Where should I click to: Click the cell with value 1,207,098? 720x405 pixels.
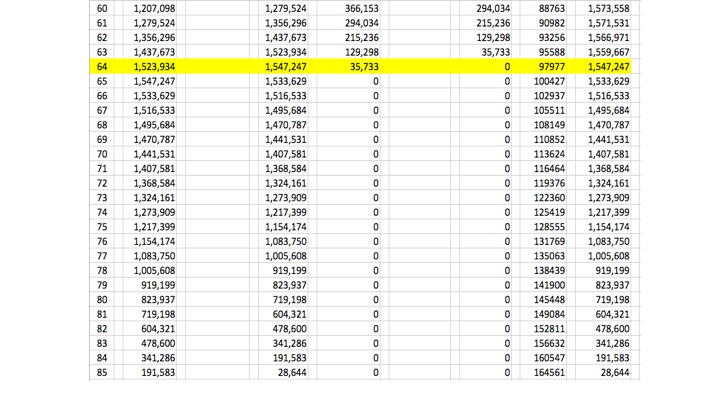[x=154, y=8]
